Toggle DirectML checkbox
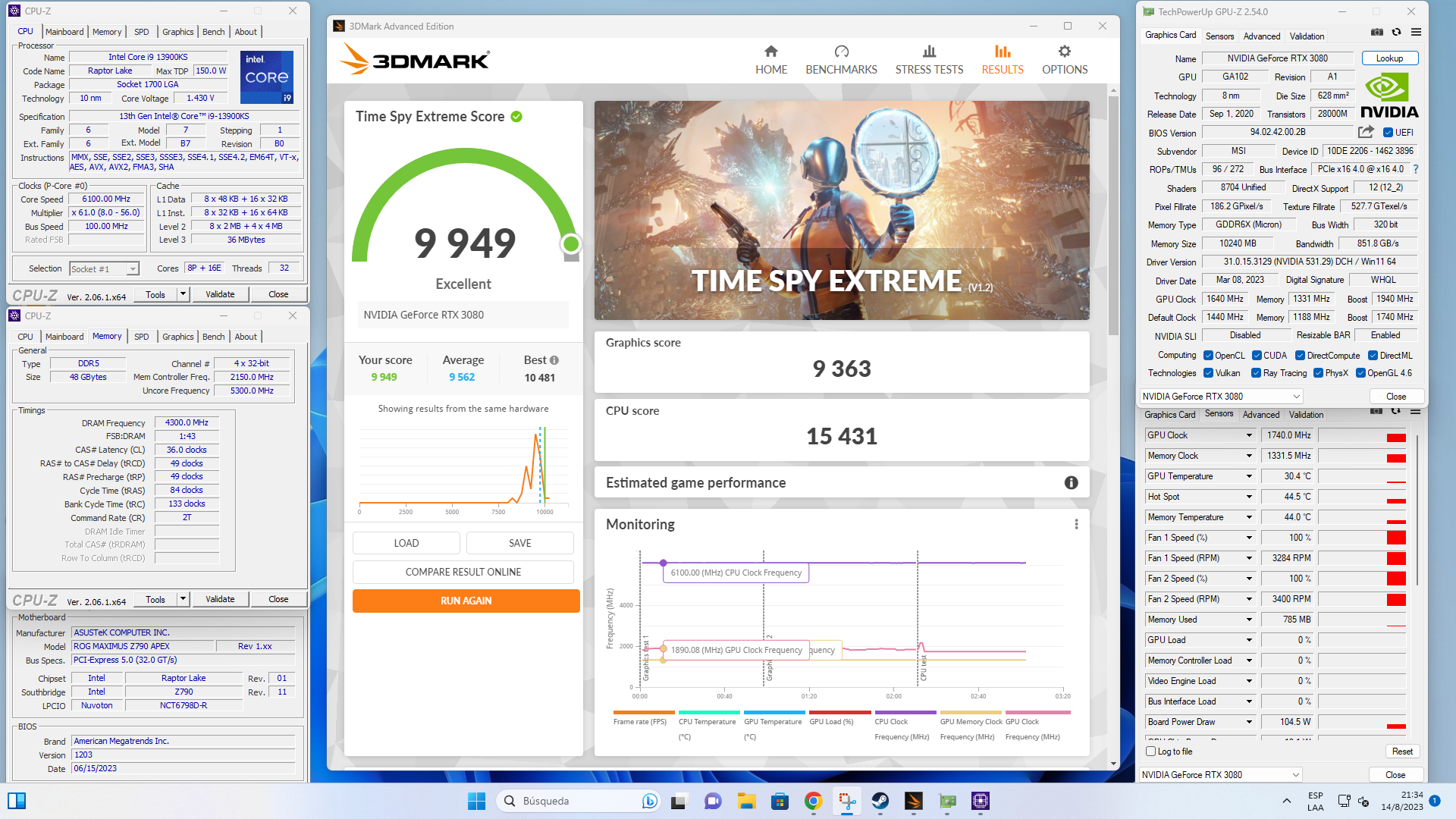This screenshot has width=1456, height=819. tap(1373, 356)
